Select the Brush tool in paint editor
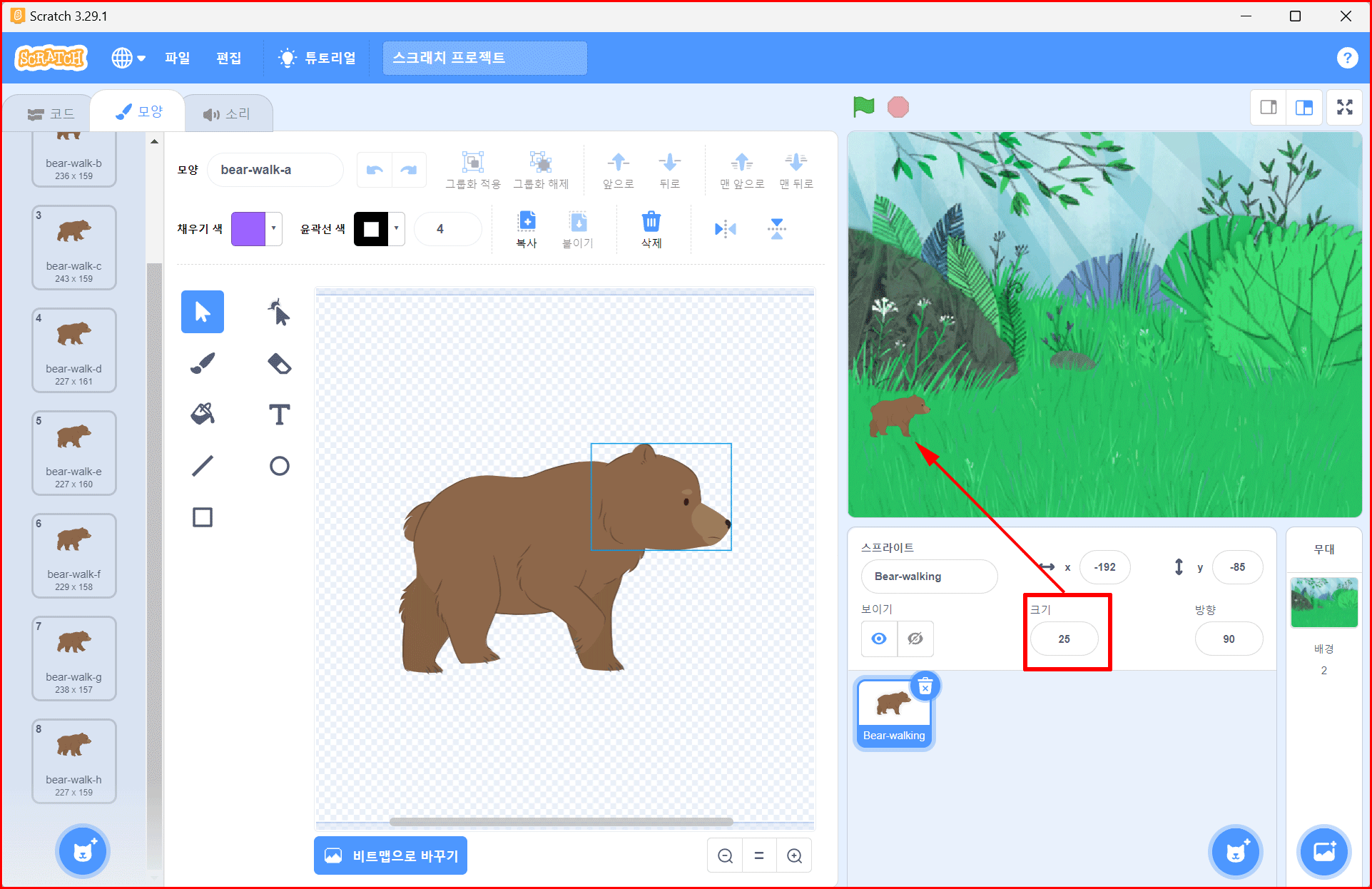Screen dimensions: 1372x889 pos(203,363)
